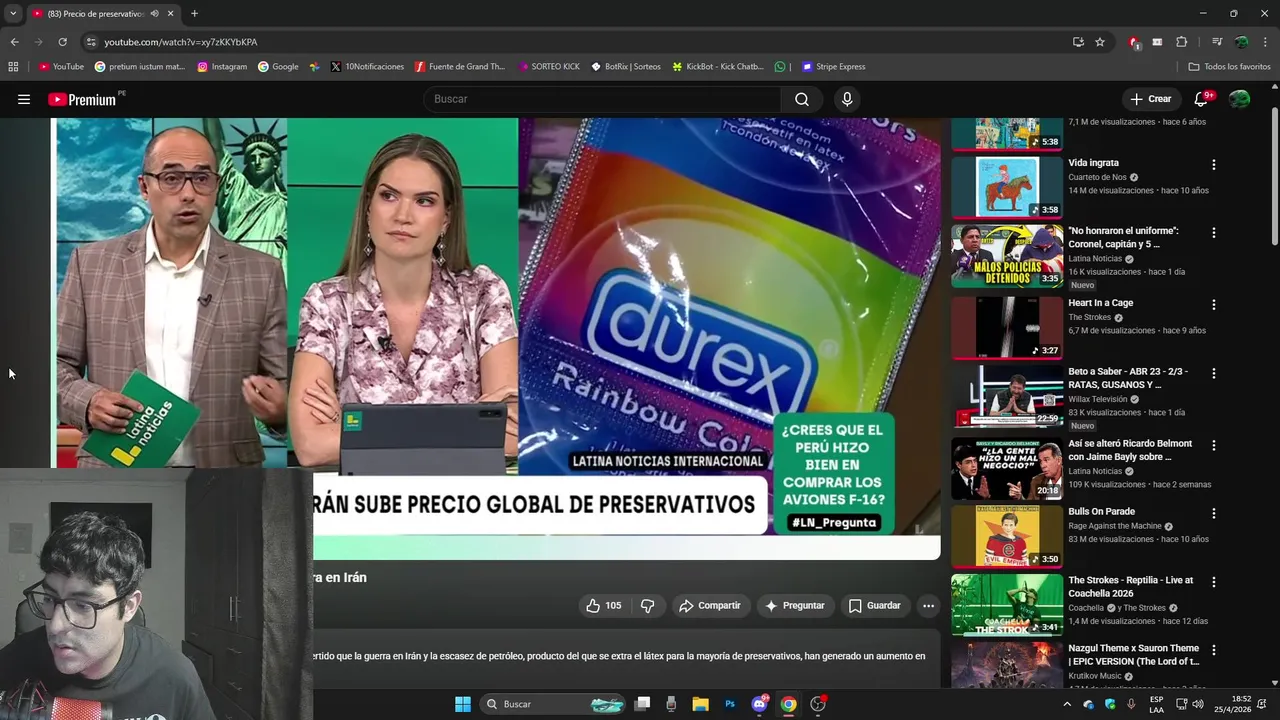
Task: Go back in browser history
Action: [14, 42]
